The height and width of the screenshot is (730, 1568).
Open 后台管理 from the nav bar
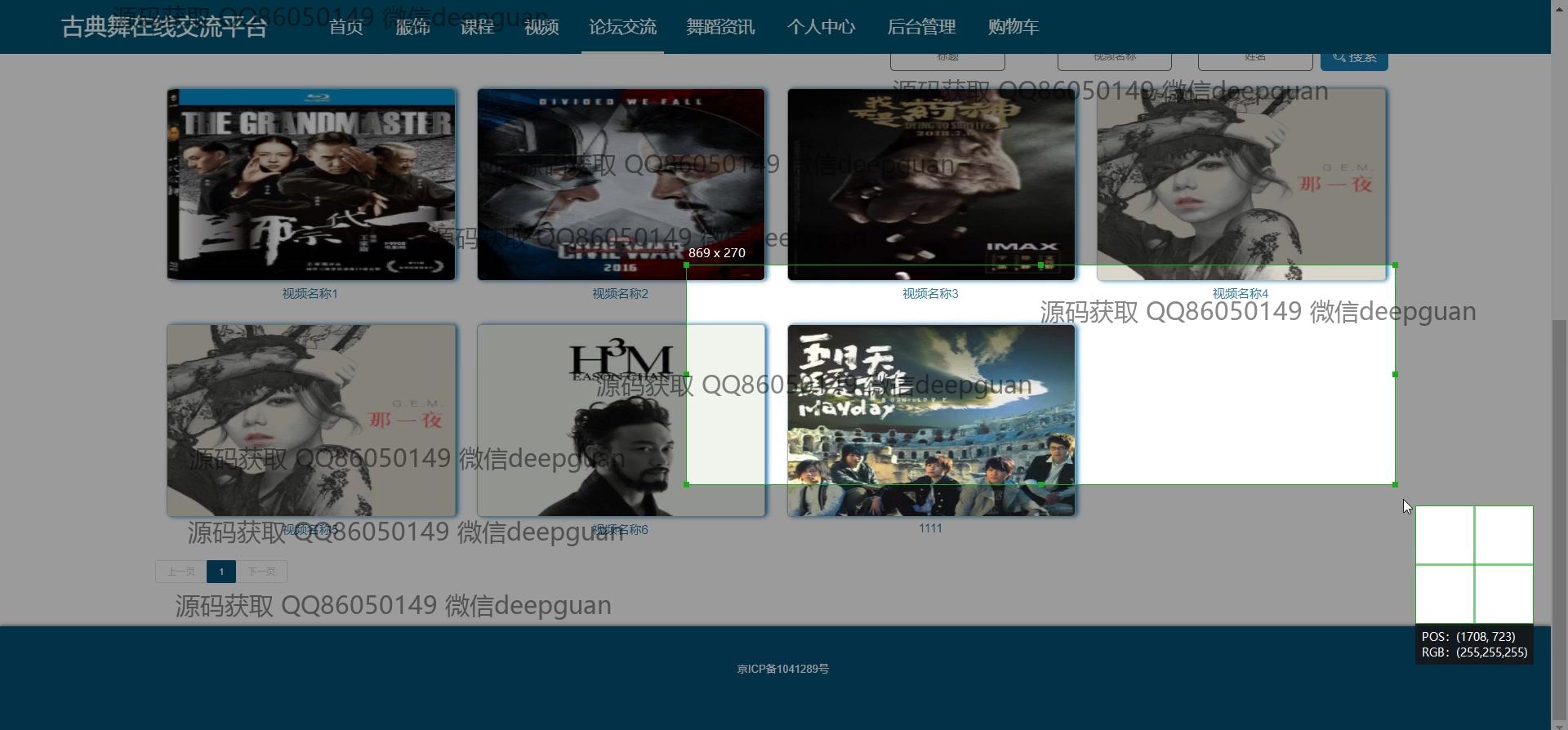[x=921, y=27]
